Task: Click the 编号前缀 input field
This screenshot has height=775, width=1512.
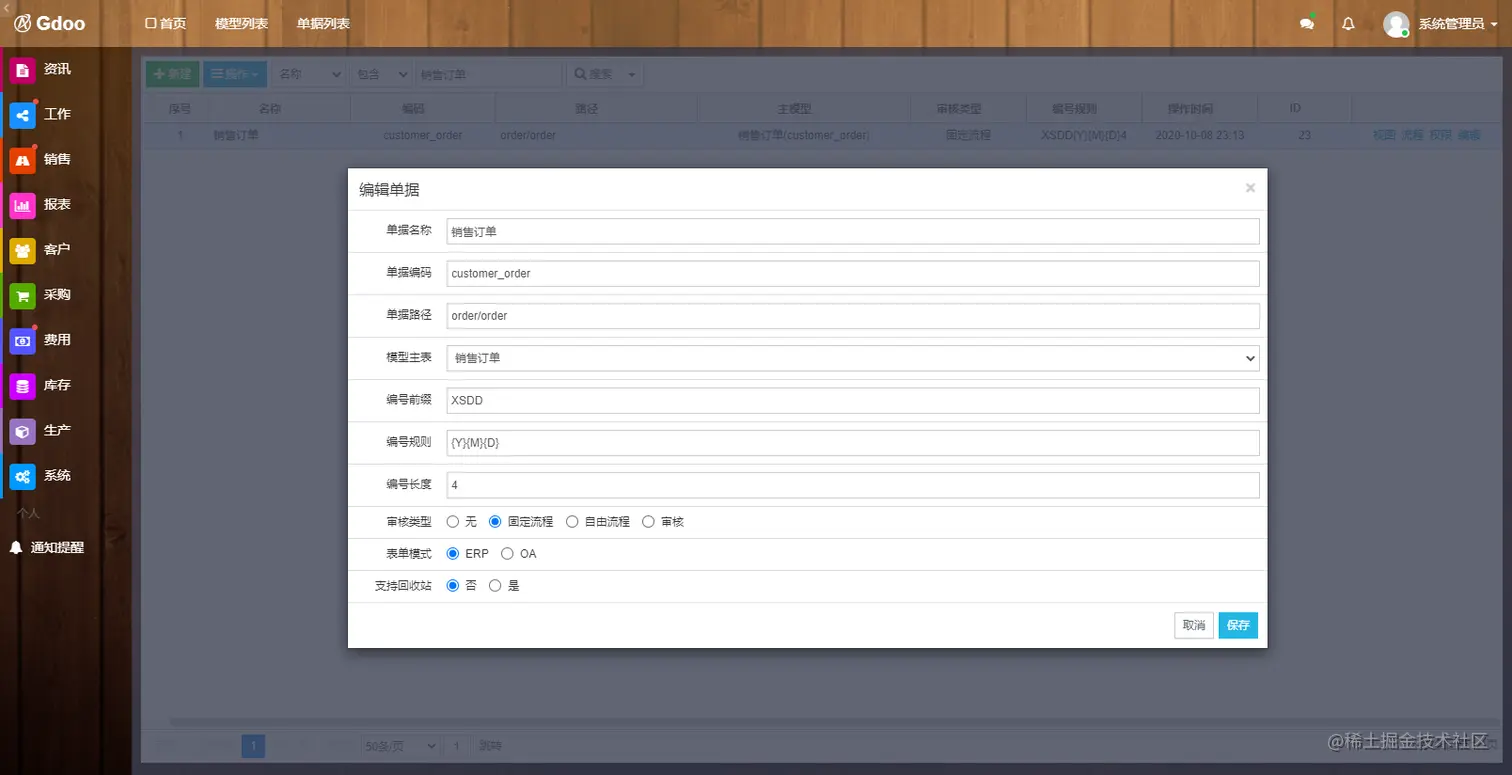Action: pos(853,400)
